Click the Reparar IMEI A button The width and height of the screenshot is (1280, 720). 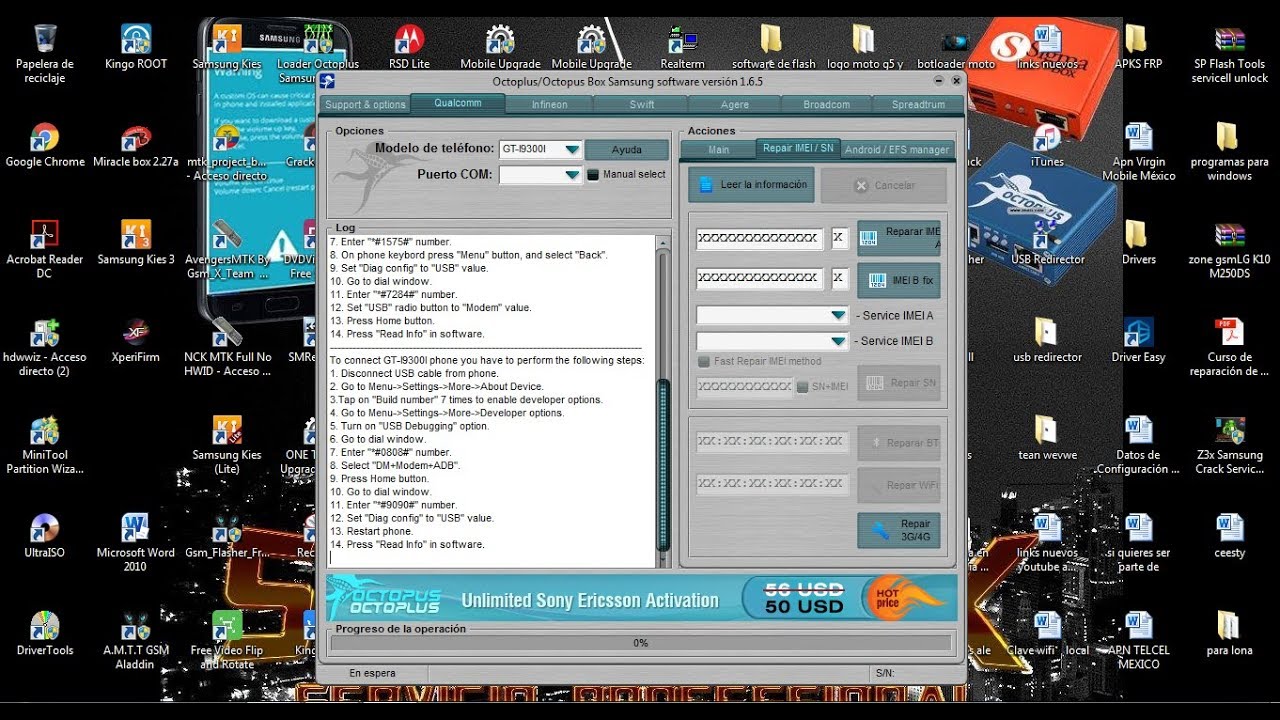coord(899,238)
